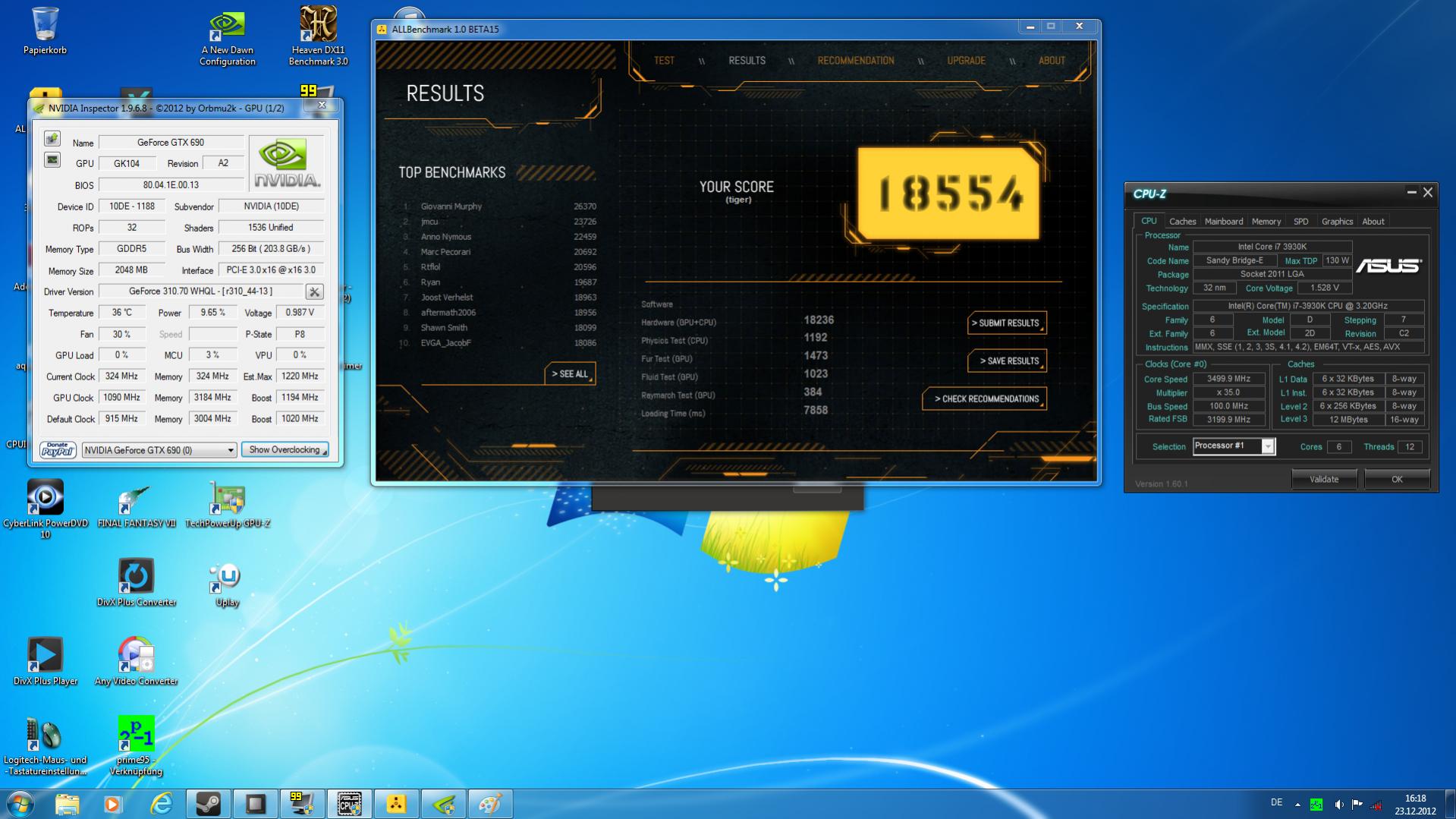Click the NVIDIA logo in NVIDIA Inspector

[x=286, y=163]
